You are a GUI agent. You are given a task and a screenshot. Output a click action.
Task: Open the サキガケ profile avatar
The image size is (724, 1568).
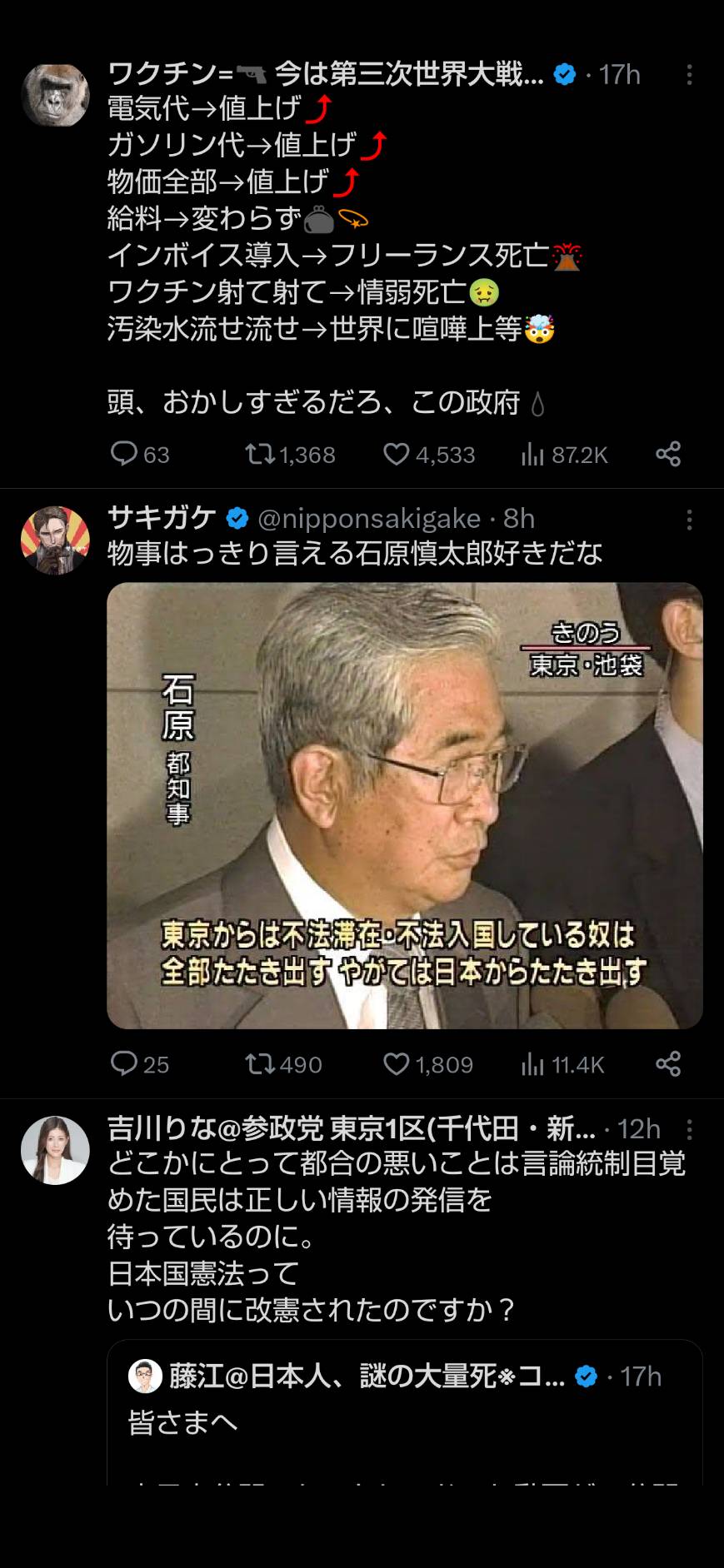point(55,540)
